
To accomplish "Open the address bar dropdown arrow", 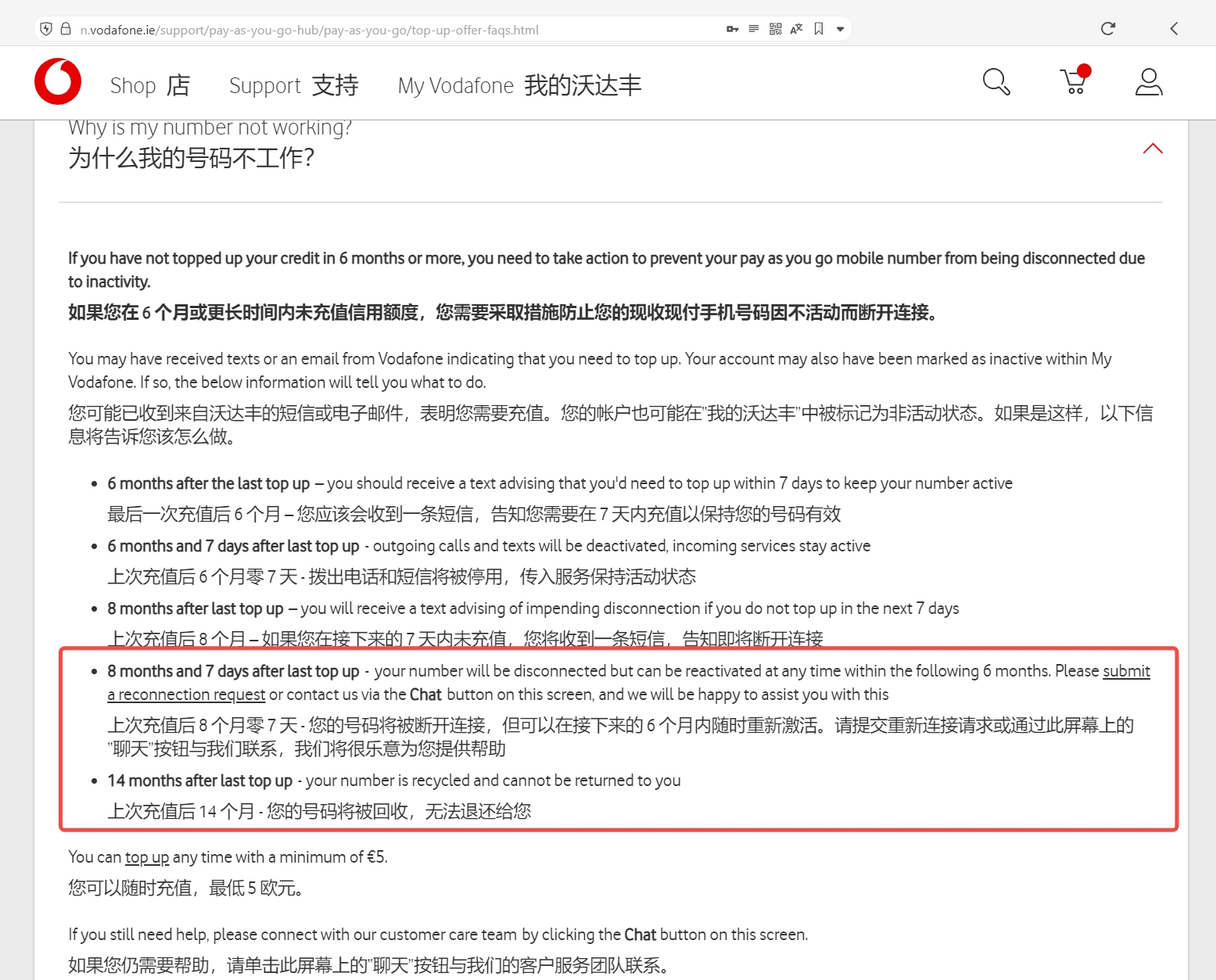I will (x=841, y=30).
